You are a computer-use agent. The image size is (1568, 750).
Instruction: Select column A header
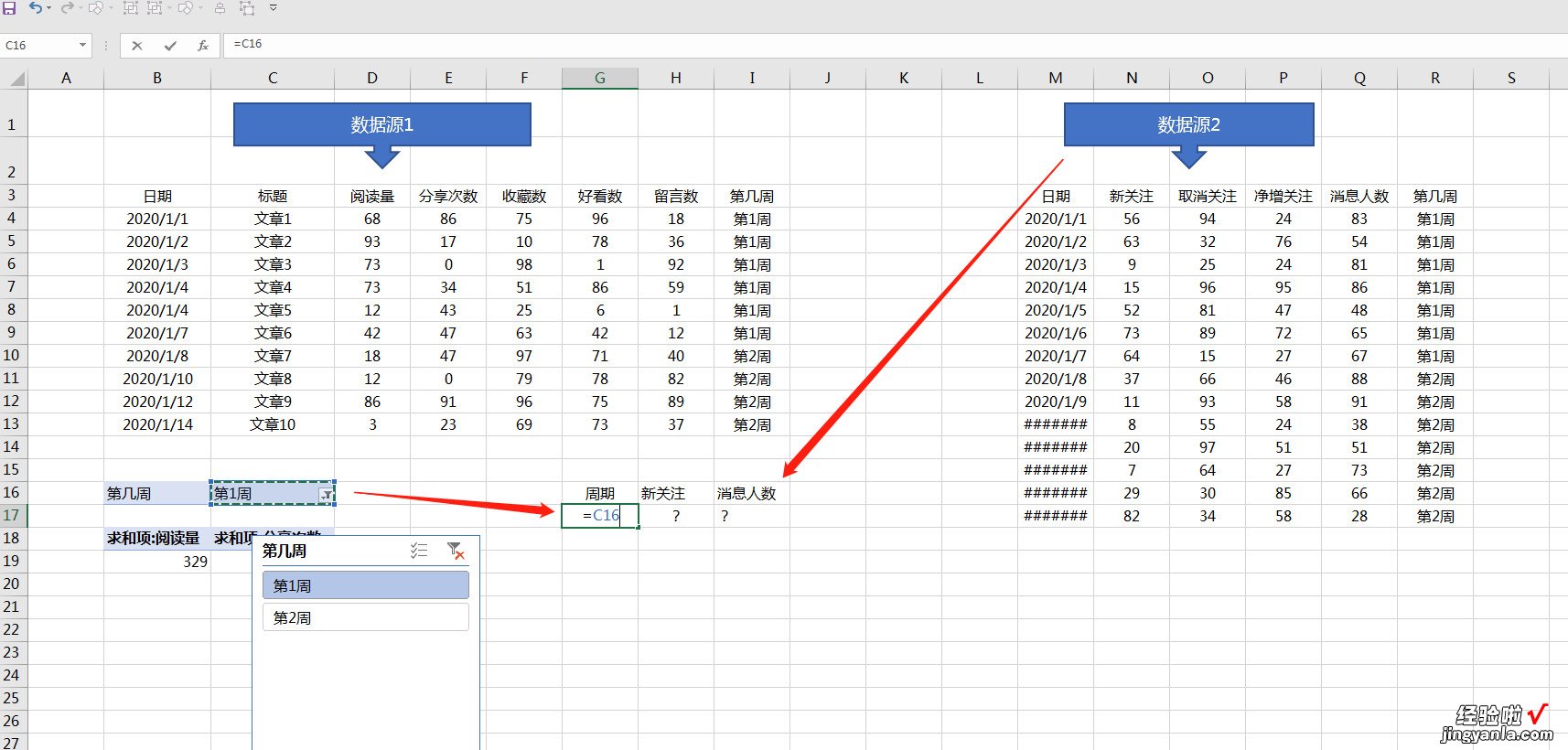pyautogui.click(x=66, y=79)
